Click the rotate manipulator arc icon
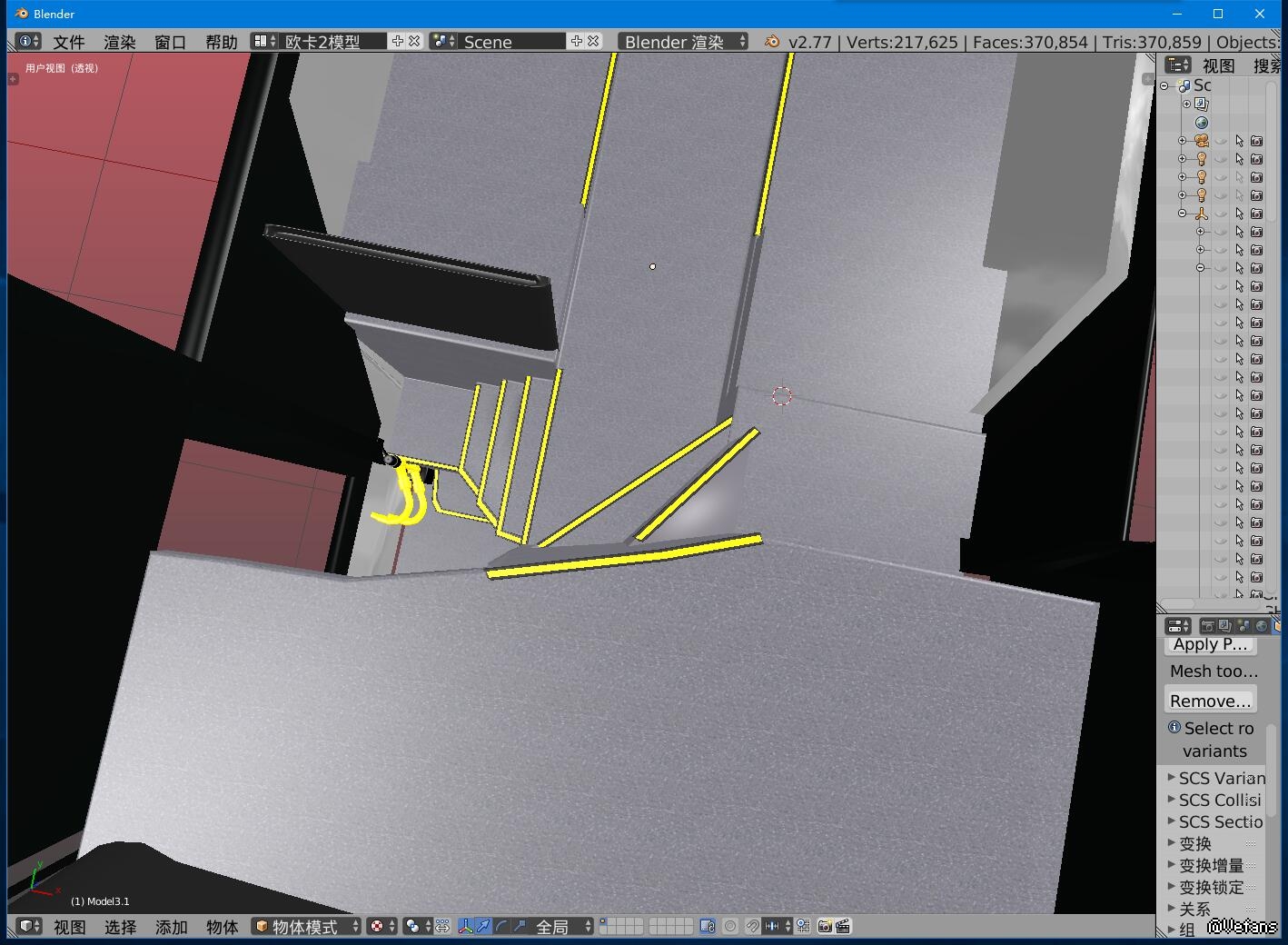The height and width of the screenshot is (945, 1288). 501,926
